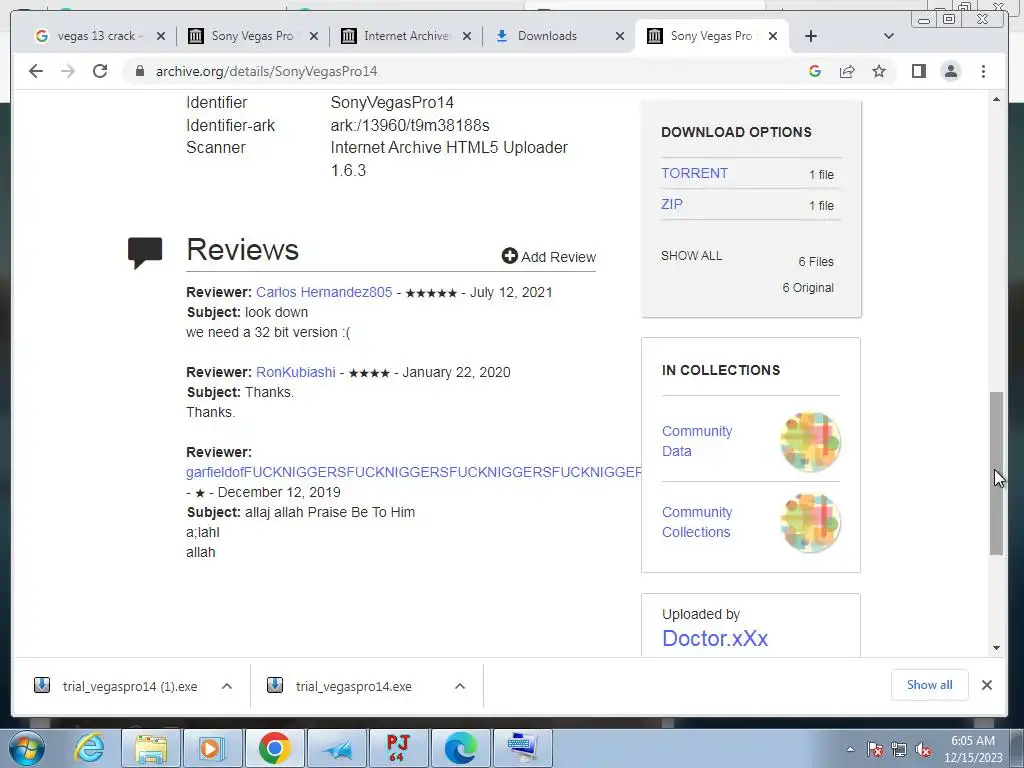Click the Identifier value SonyVegasPro14
Screen dimensions: 1024x768
[x=392, y=103]
